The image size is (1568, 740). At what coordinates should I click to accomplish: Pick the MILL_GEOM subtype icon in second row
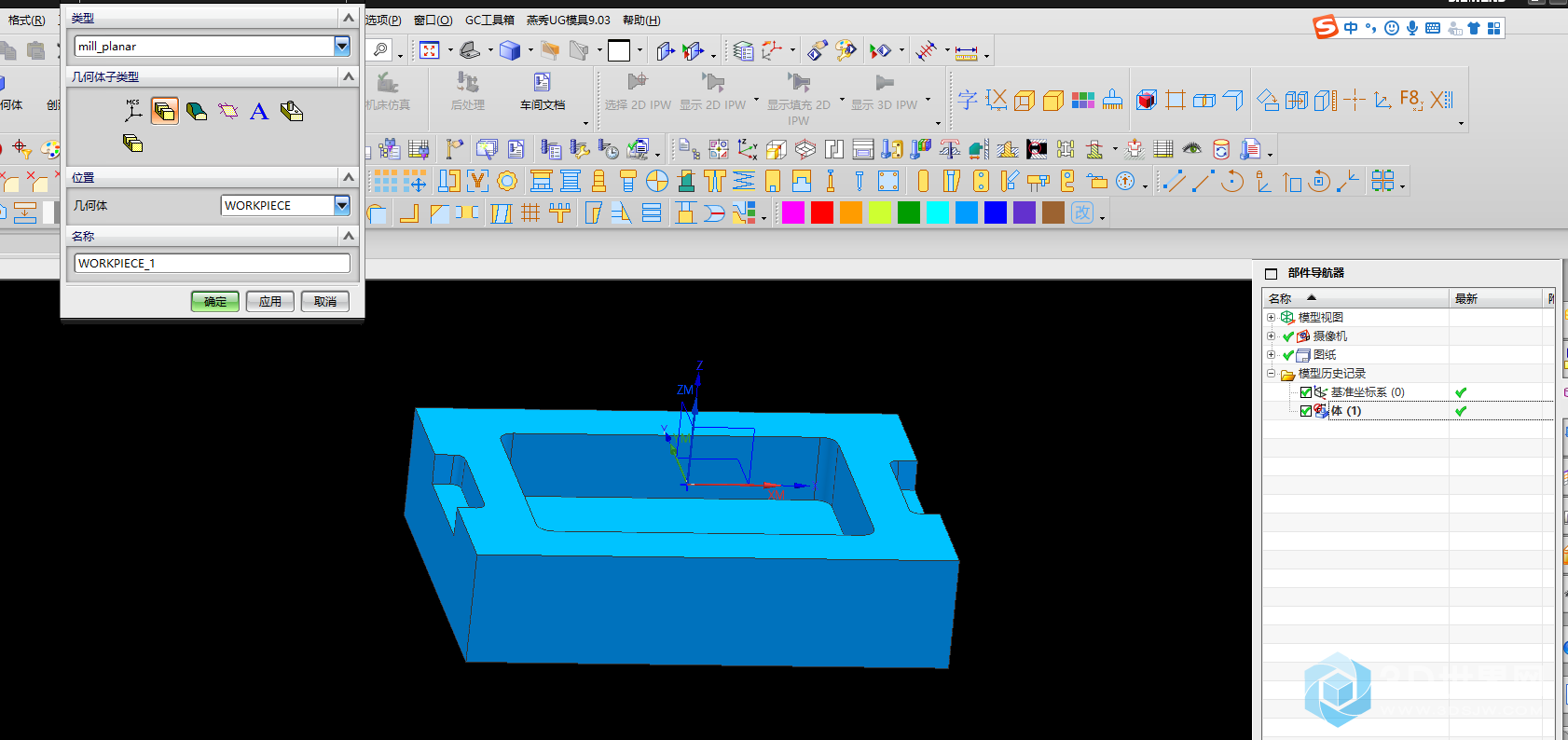tap(133, 143)
